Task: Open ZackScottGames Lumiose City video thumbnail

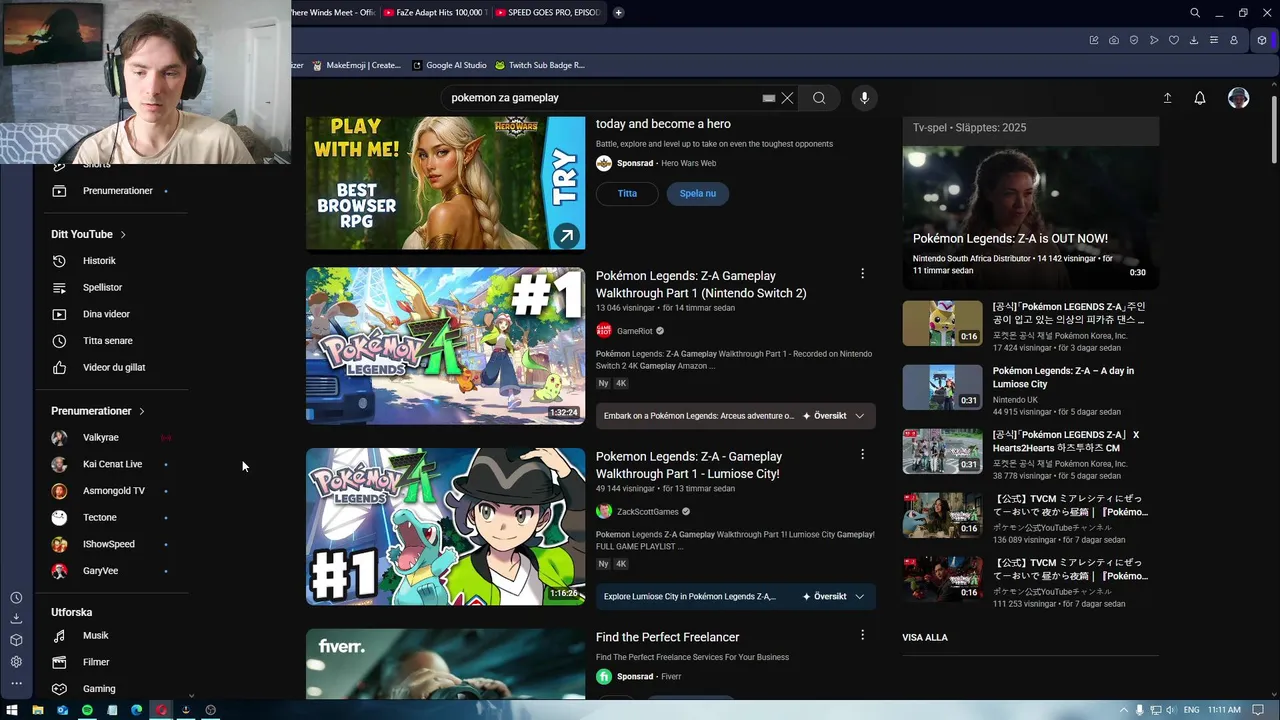Action: pyautogui.click(x=445, y=527)
